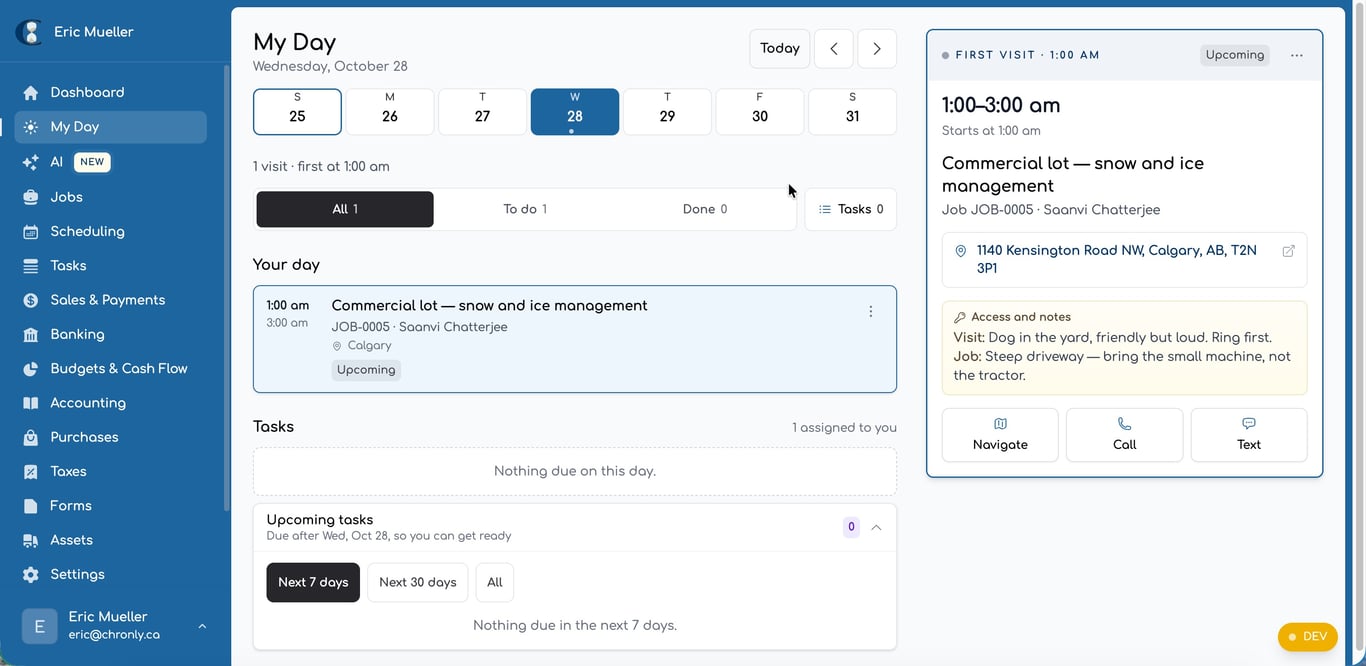
Task: Click the My Day sun icon
Action: (x=31, y=127)
